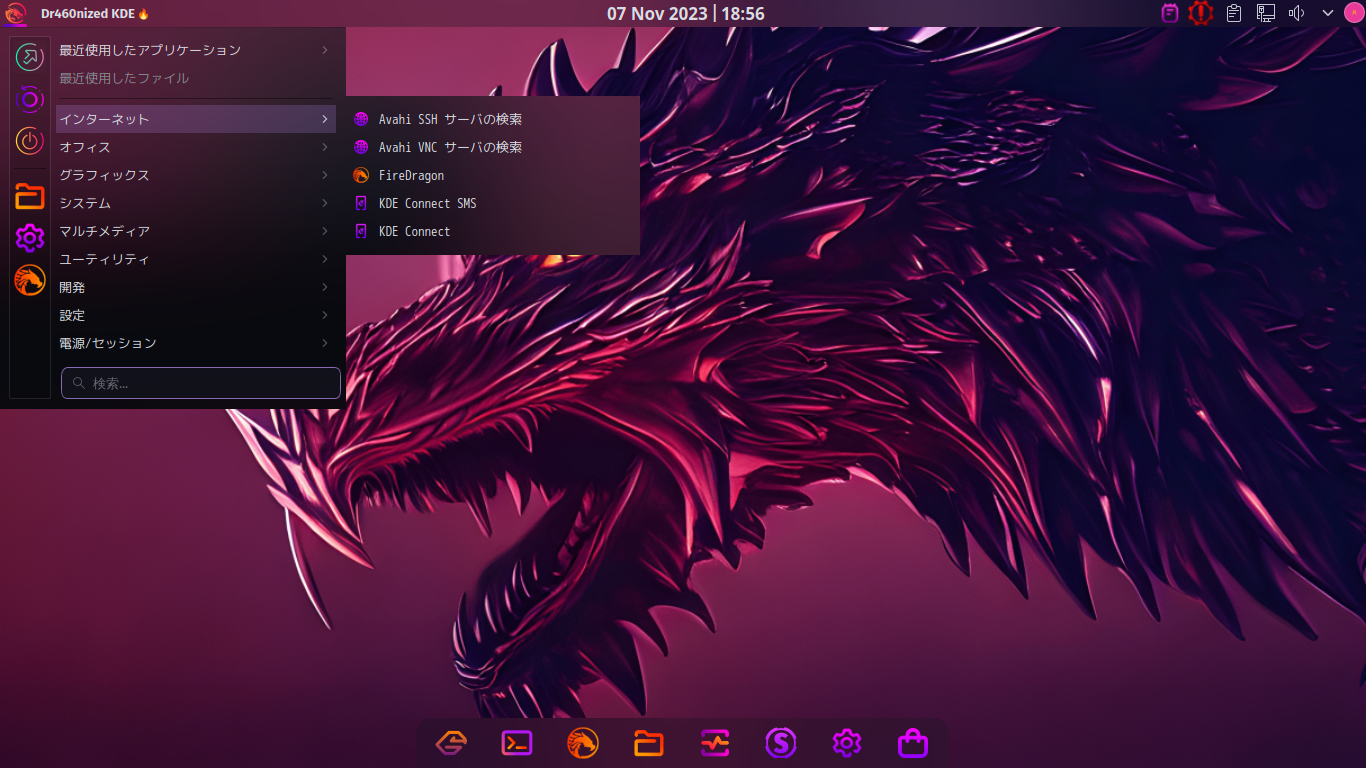Expand the 設定 category chevron

(x=325, y=315)
